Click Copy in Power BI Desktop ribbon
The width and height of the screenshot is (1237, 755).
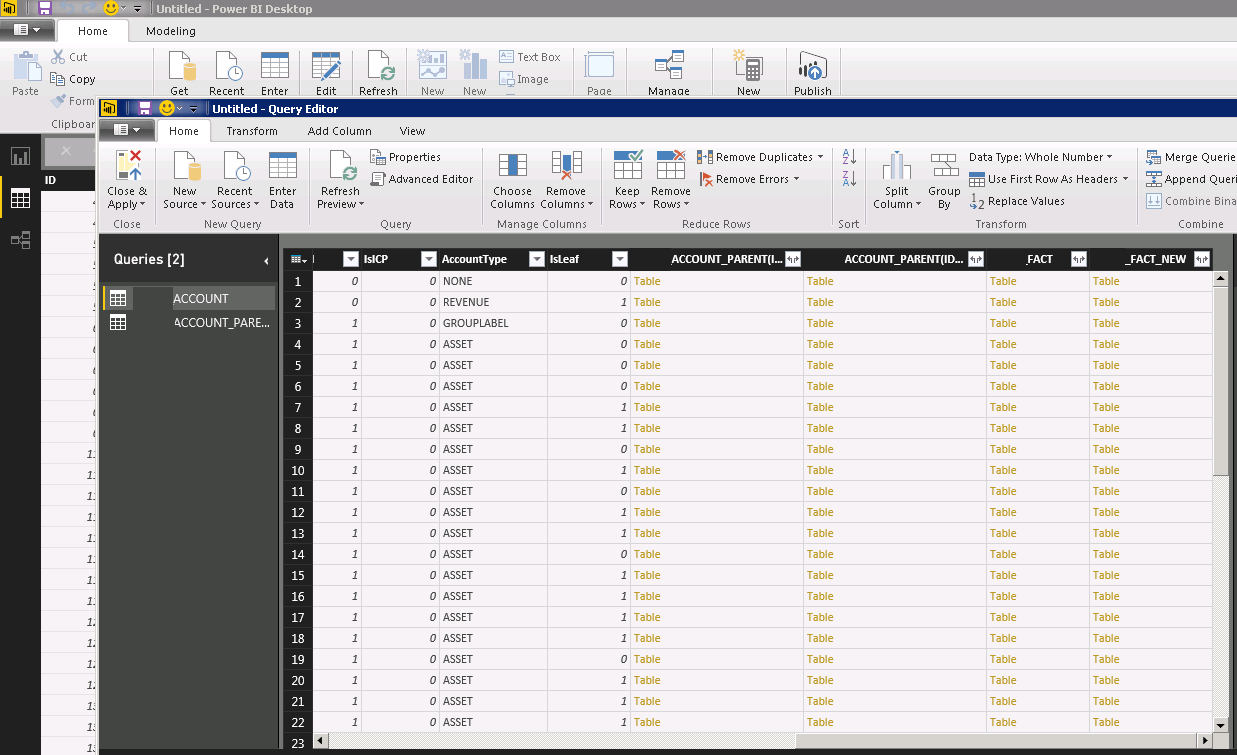(x=72, y=79)
